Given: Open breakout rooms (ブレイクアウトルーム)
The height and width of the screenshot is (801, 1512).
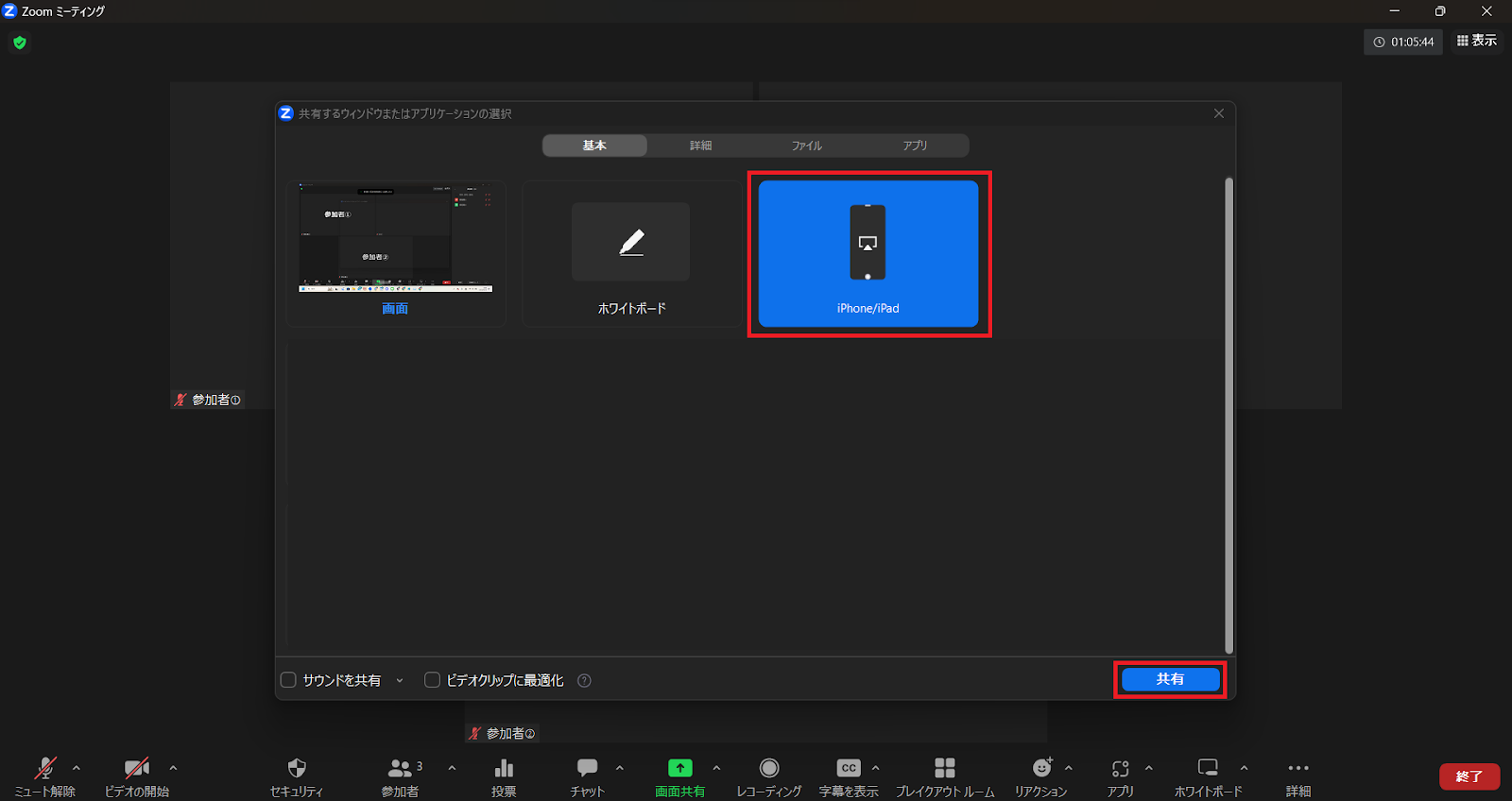Looking at the screenshot, I should point(944,769).
